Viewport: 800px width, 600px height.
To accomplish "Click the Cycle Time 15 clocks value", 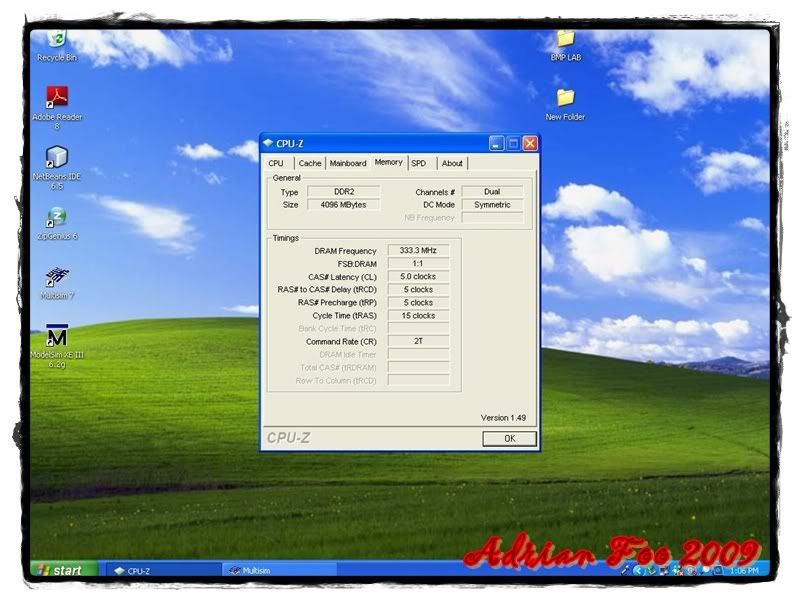I will tap(418, 316).
